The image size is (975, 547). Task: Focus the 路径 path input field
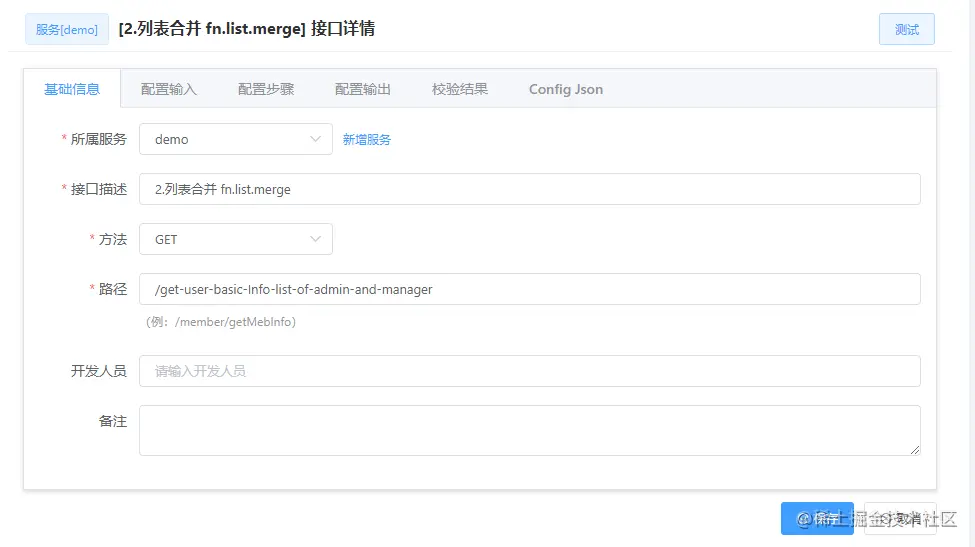click(530, 289)
